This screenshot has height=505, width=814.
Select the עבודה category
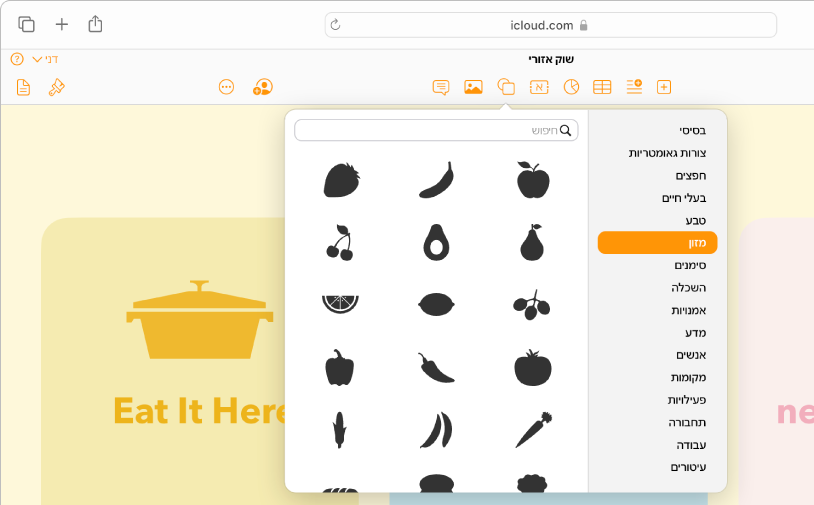691,445
